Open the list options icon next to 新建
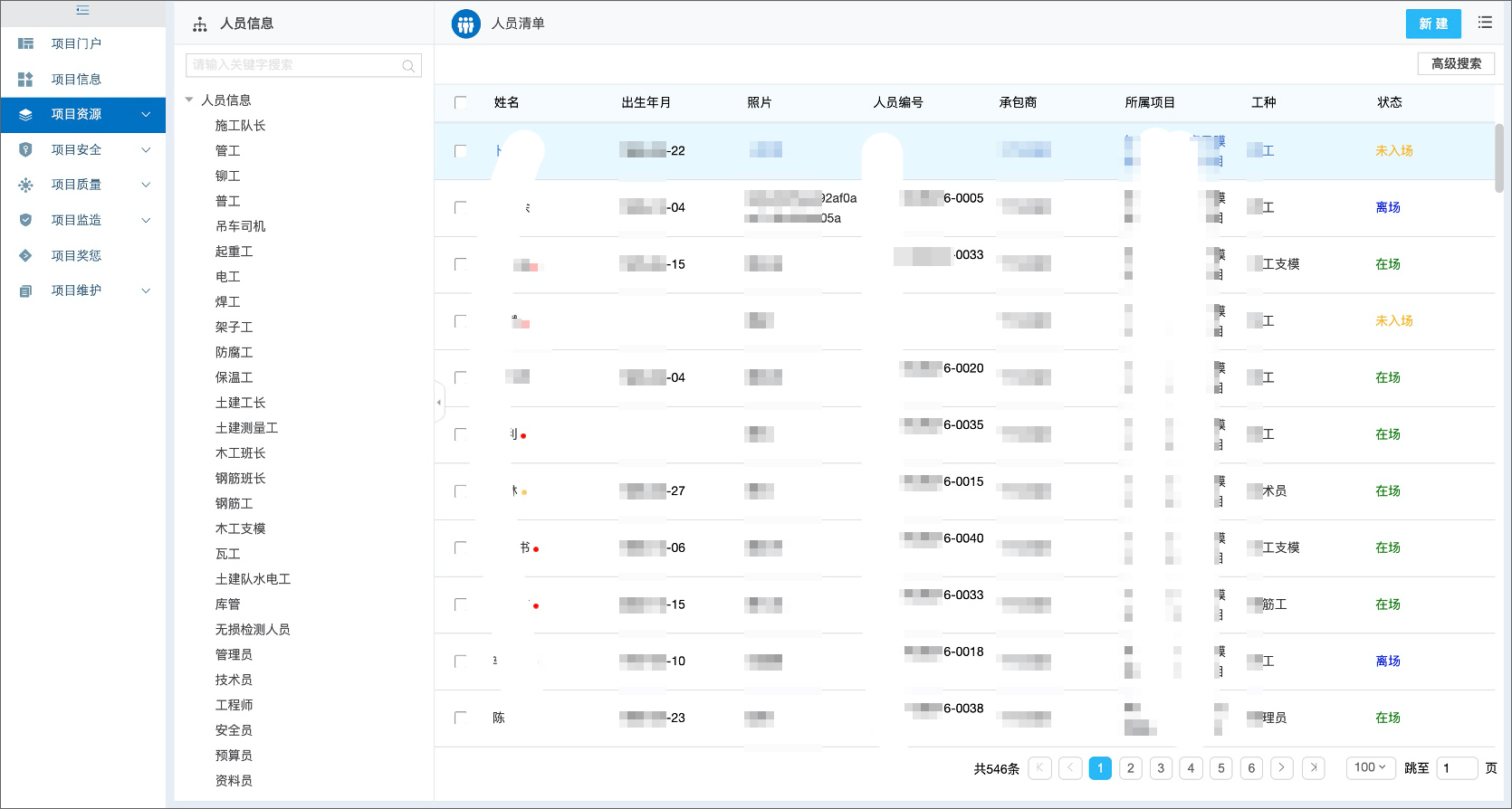Viewport: 1512px width, 809px height. 1485,23
